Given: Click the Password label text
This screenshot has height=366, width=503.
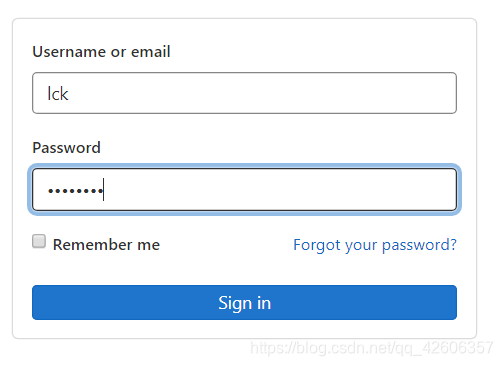Looking at the screenshot, I should (x=66, y=148).
